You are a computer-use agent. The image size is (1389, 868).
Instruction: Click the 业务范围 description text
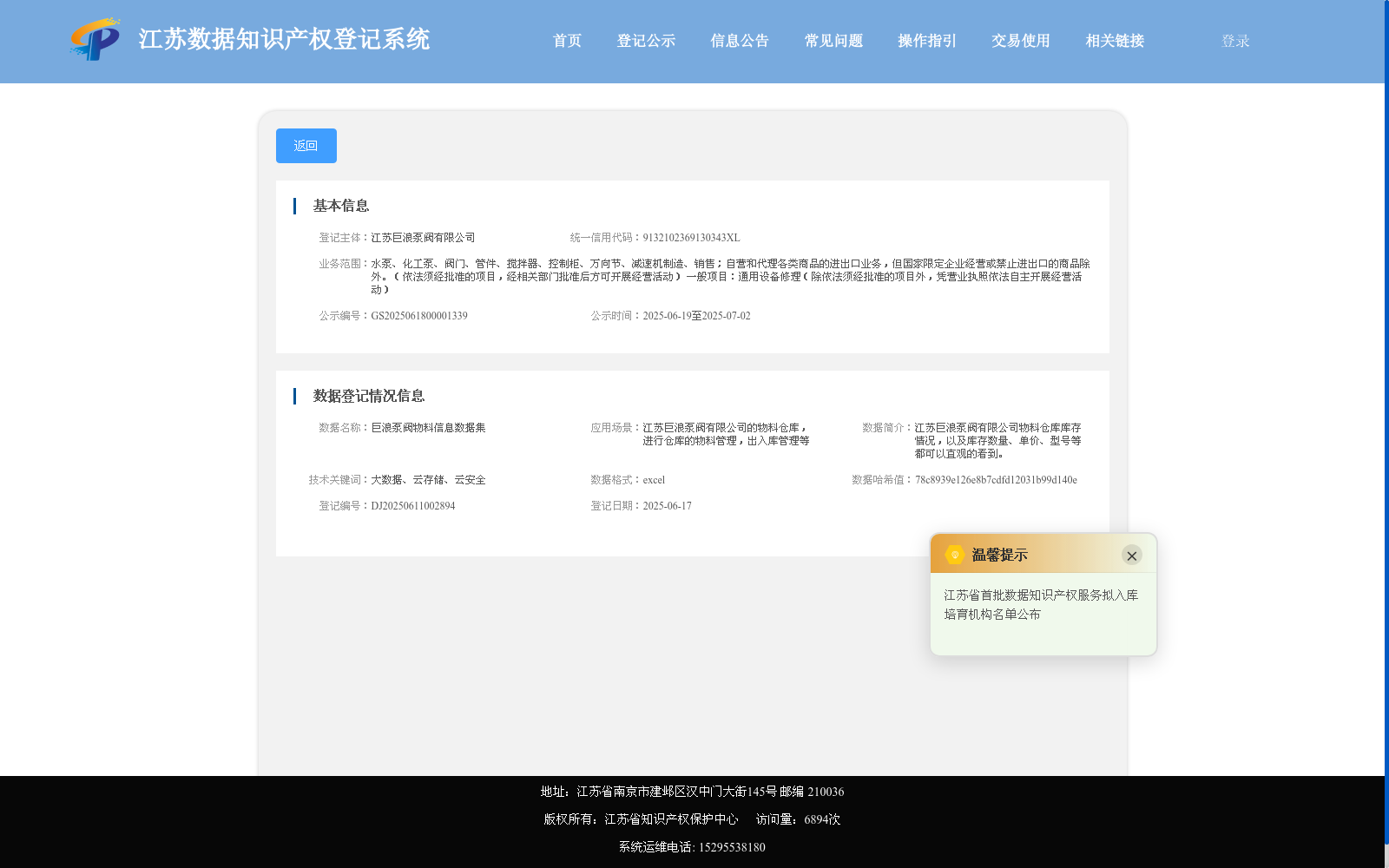(730, 277)
